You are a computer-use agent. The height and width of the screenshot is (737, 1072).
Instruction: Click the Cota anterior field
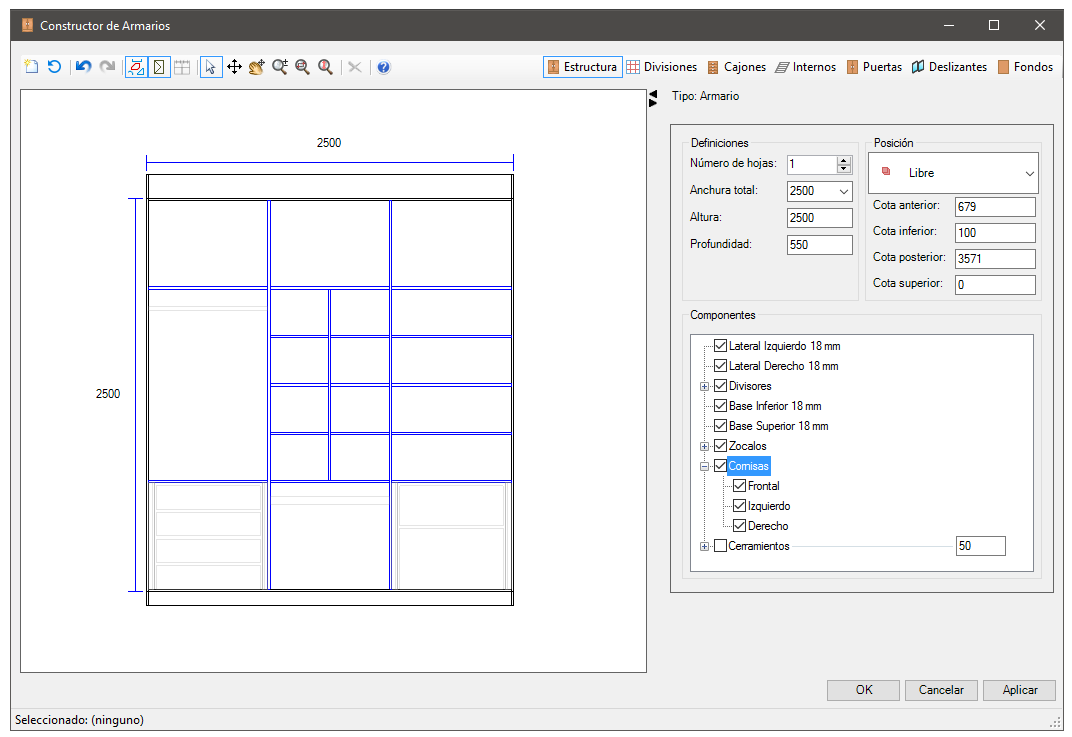click(995, 206)
